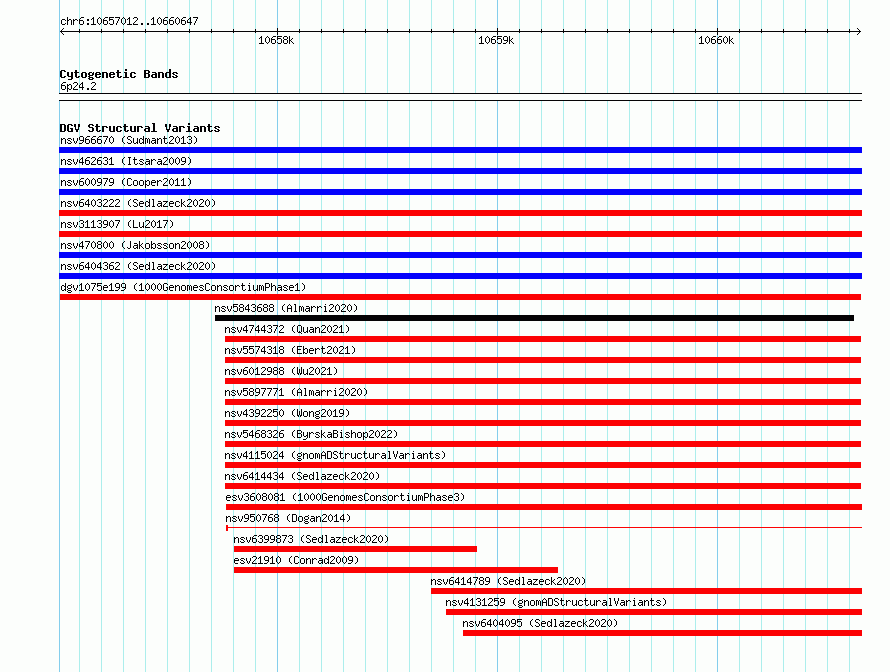
Task: Select the red bar below the nsv6404095 label
Action: coord(662,633)
